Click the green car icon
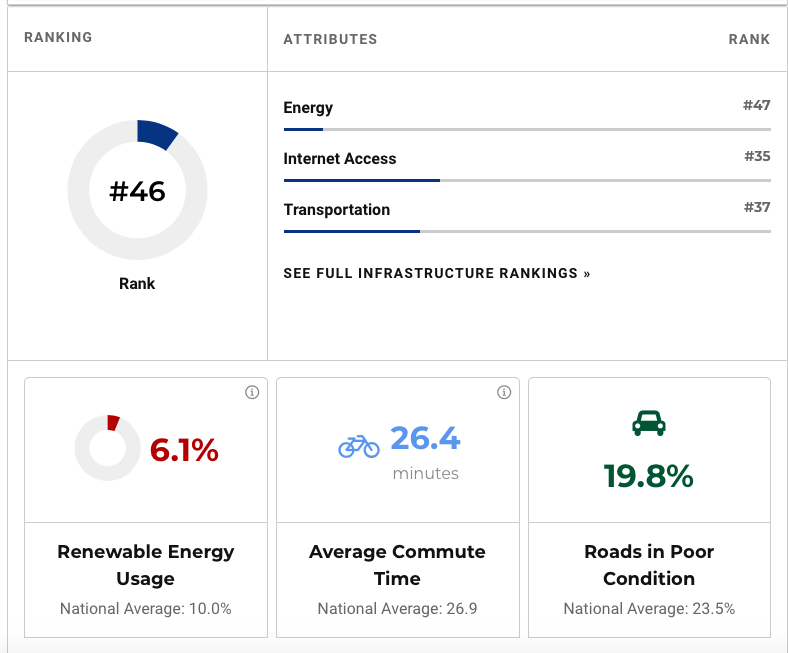 (649, 423)
